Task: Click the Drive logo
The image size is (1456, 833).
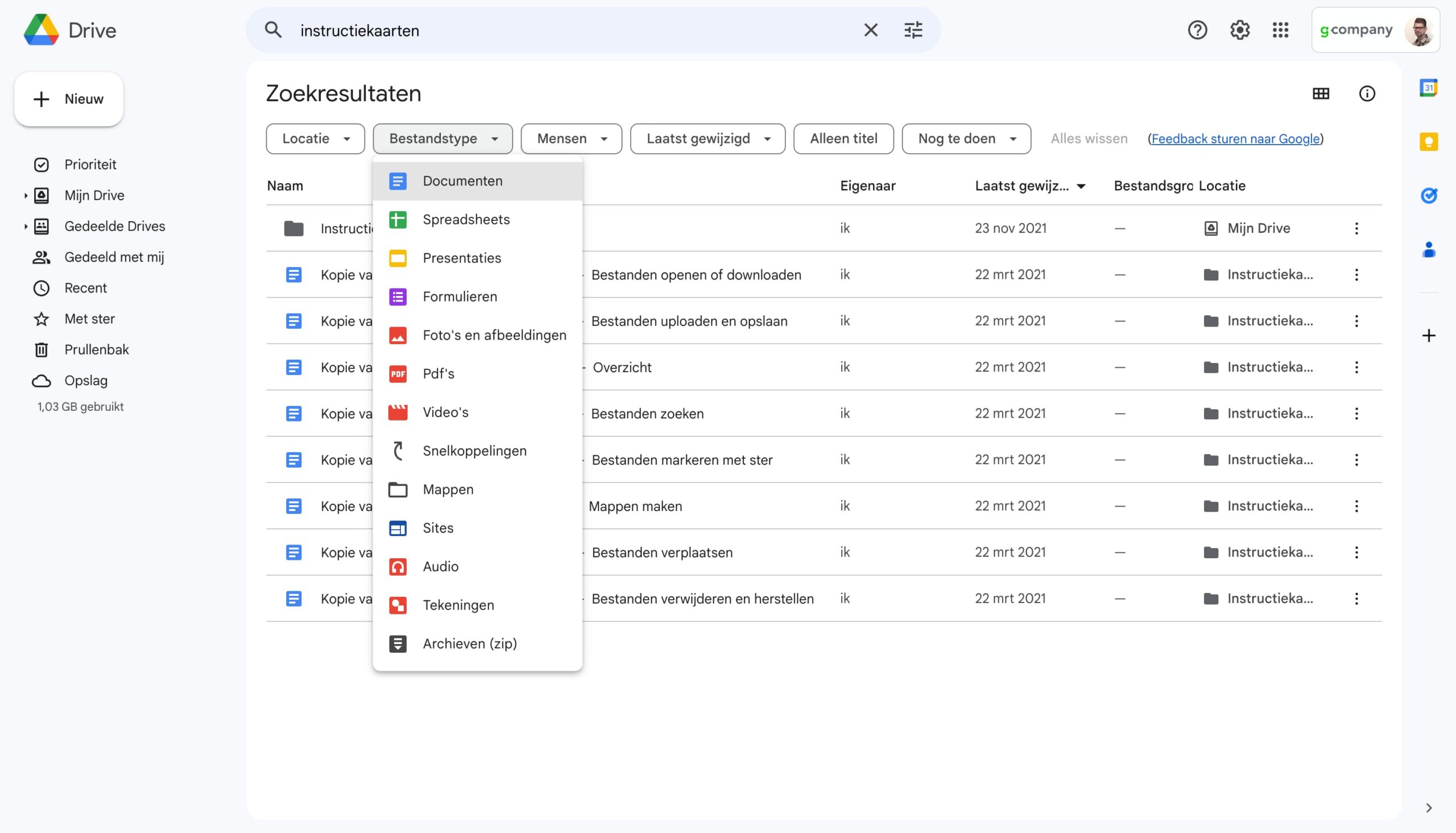Action: click(70, 30)
